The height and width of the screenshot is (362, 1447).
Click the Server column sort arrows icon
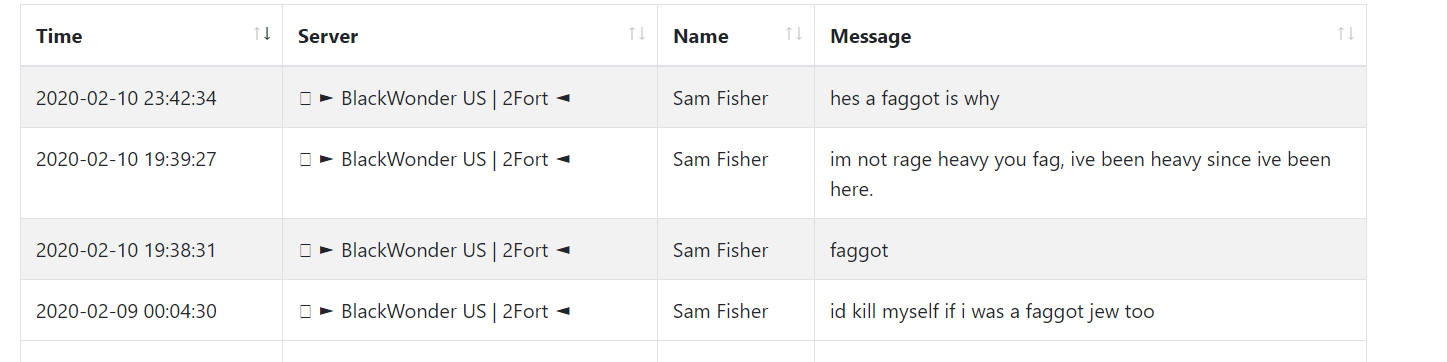636,34
